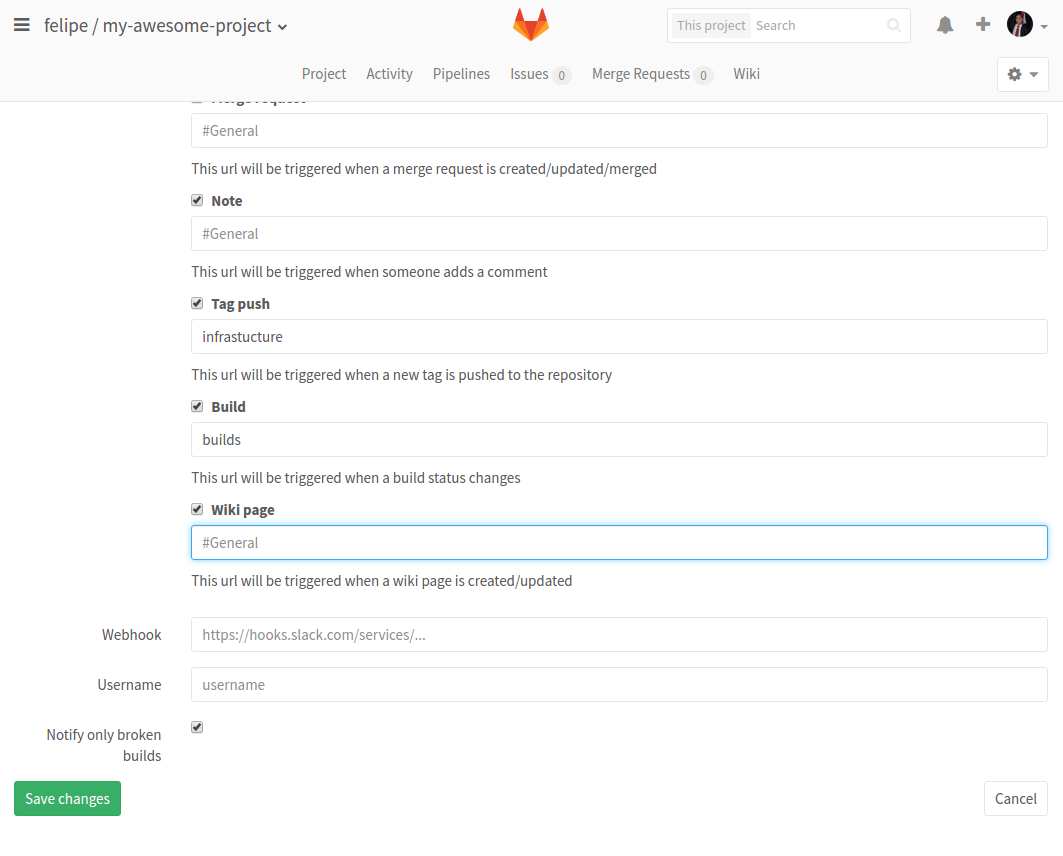Toggle the Build trigger checkbox
Image resolution: width=1063 pixels, height=856 pixels.
(x=197, y=405)
